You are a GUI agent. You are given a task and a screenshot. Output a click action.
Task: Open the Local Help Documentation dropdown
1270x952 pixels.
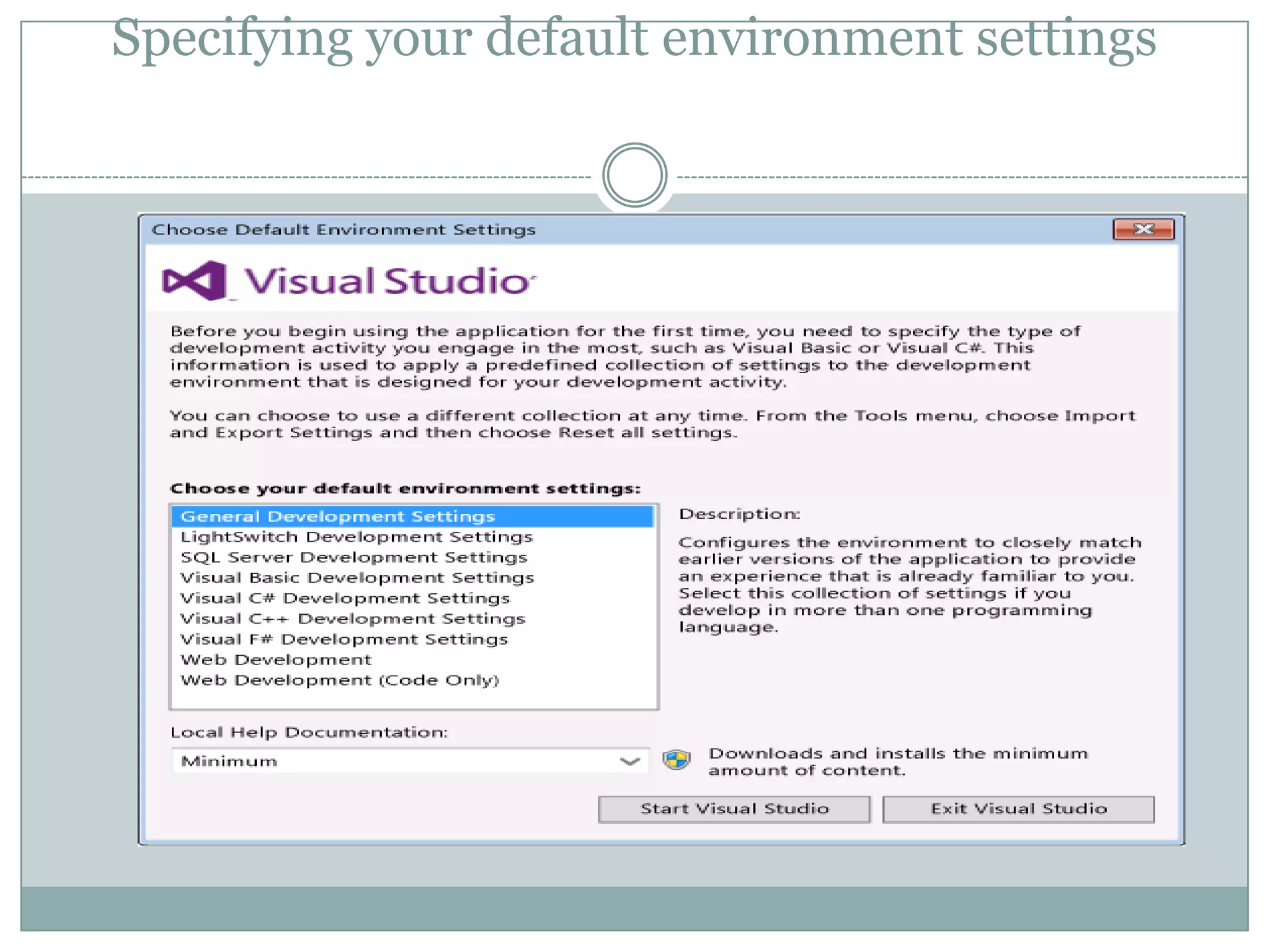point(411,761)
